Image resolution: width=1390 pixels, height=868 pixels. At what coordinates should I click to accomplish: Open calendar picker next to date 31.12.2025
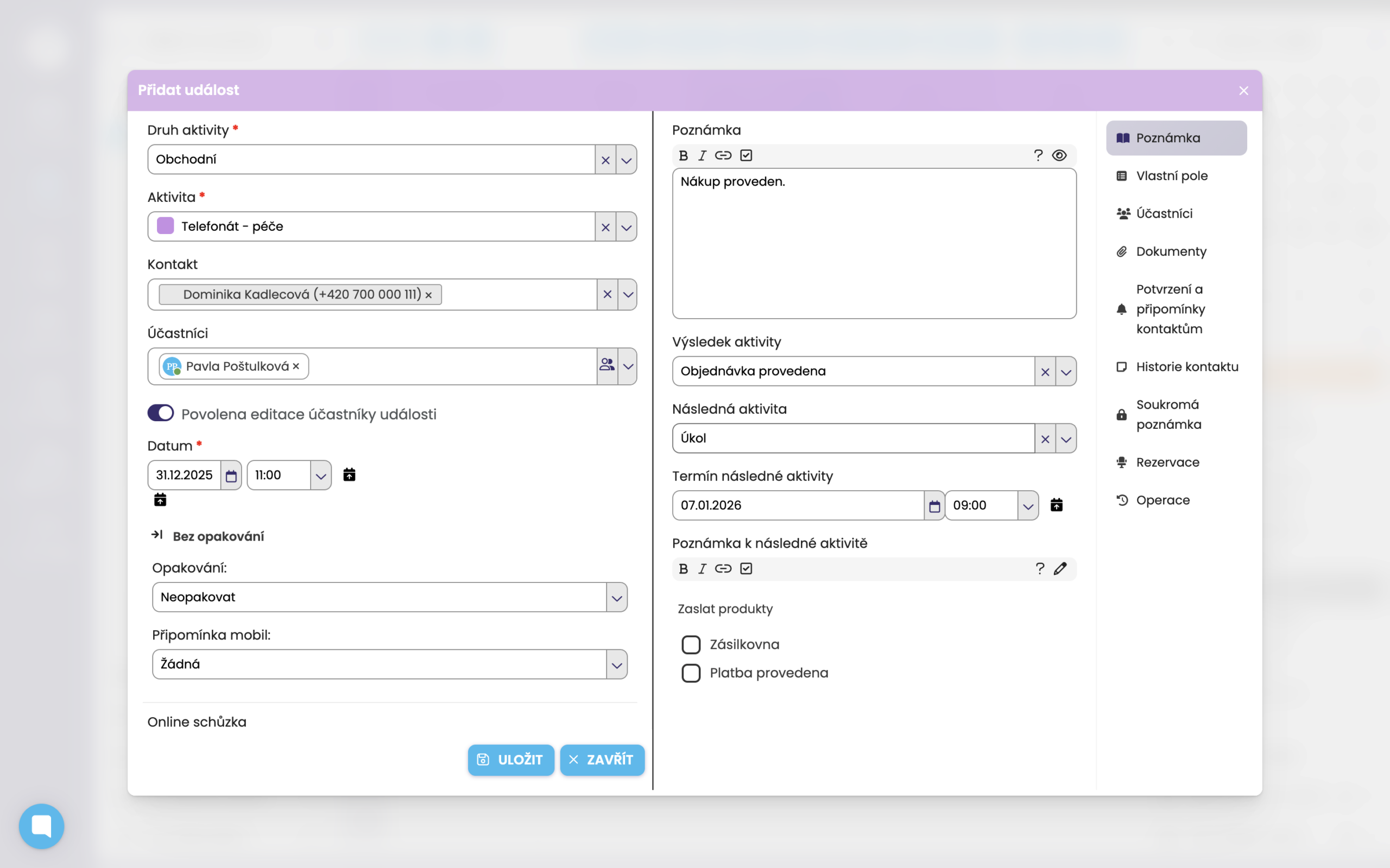[231, 476]
